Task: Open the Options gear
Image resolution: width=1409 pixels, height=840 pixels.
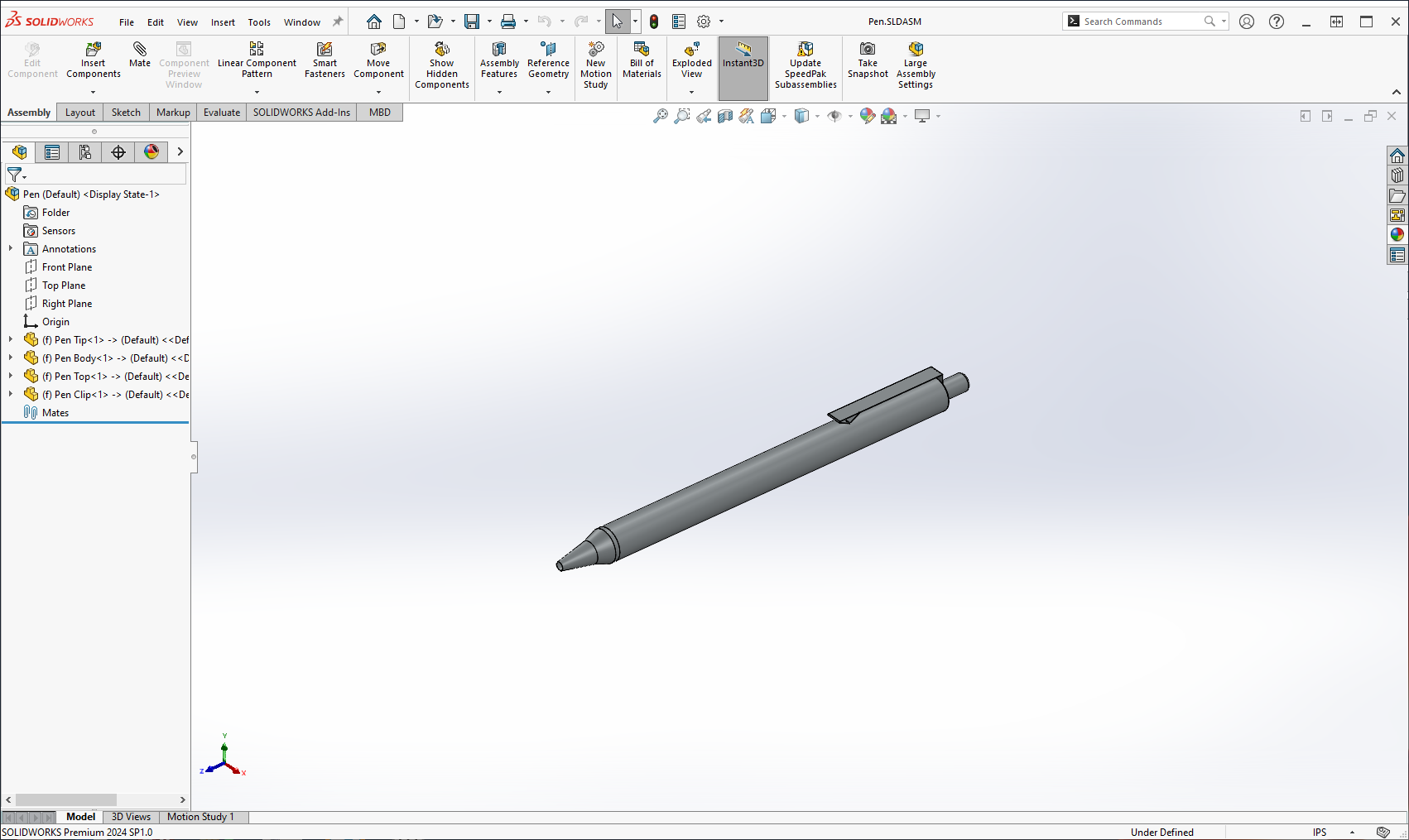Action: point(704,22)
